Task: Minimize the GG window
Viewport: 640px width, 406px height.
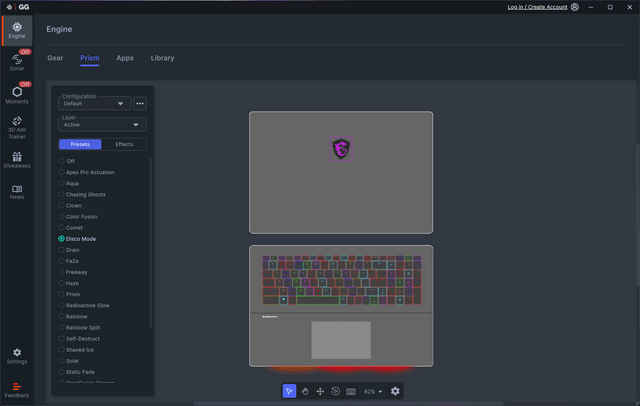Action: tap(591, 7)
